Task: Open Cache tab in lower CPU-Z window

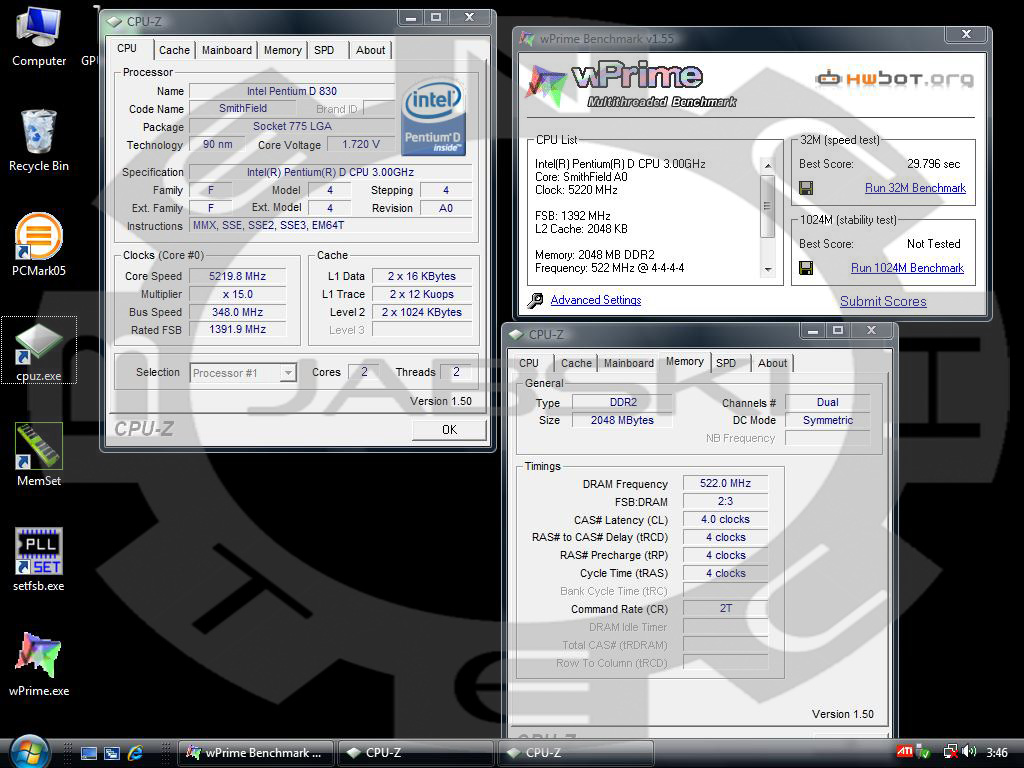Action: click(x=576, y=363)
